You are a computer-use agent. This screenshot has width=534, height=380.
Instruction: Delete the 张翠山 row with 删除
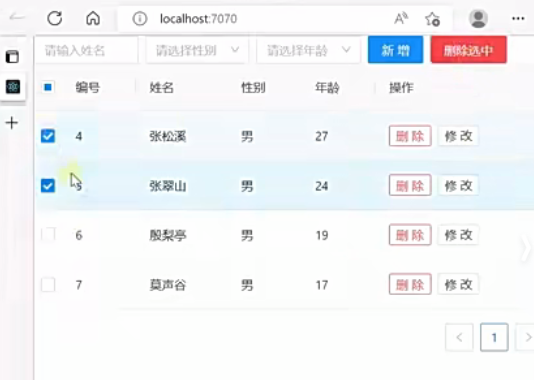(x=410, y=185)
